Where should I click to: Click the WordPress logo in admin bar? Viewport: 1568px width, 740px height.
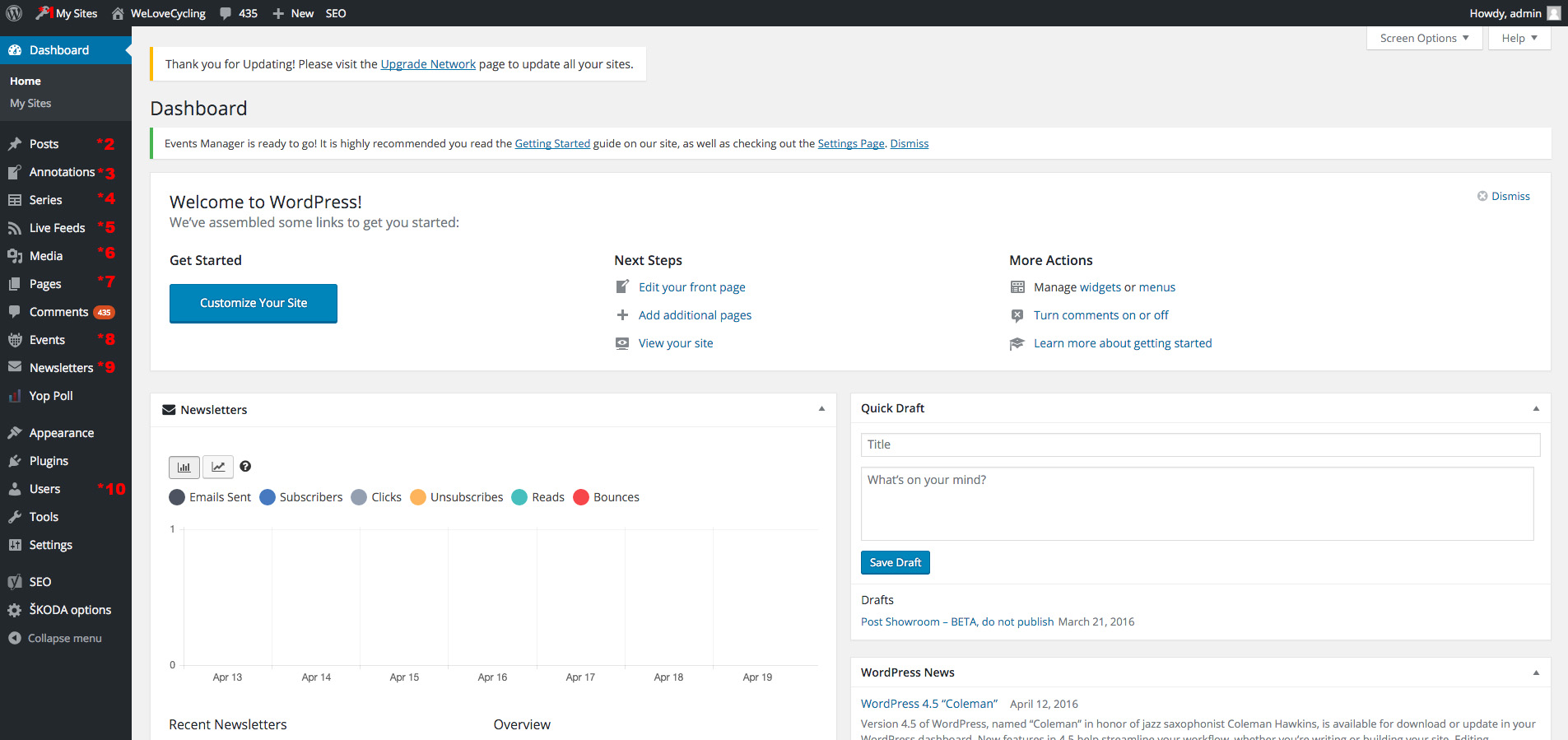click(x=14, y=13)
